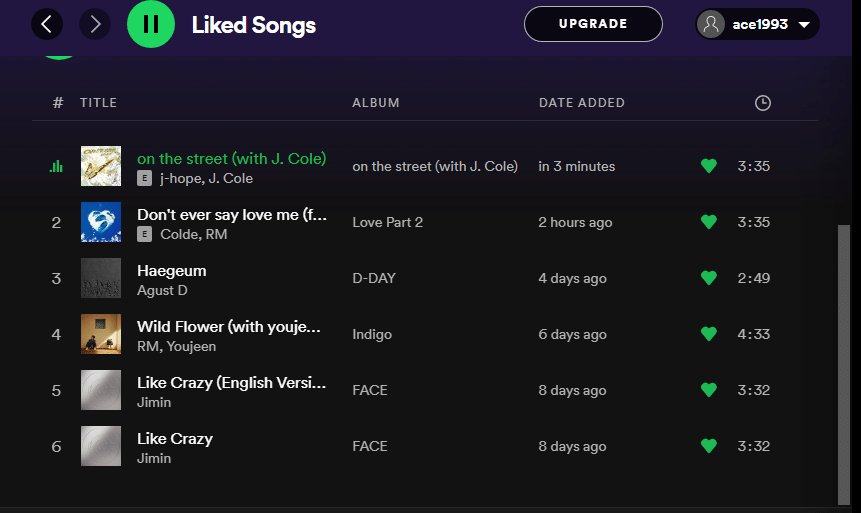Viewport: 861px width, 513px height.
Task: Unlike 'on the street (with J. Cole)' heart
Action: click(709, 166)
